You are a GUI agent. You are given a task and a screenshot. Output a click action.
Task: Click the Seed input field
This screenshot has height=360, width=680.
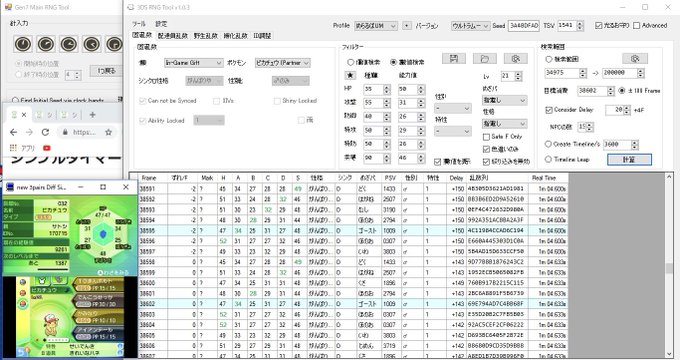(x=524, y=26)
